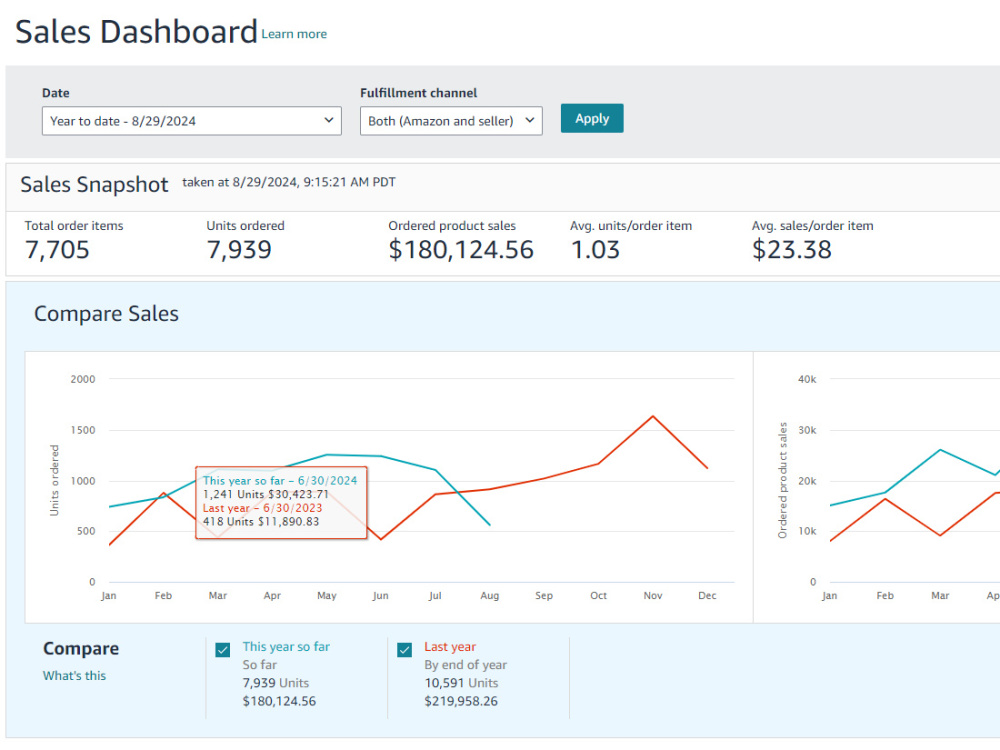
Task: Open the Date range dropdown
Action: [x=191, y=121]
